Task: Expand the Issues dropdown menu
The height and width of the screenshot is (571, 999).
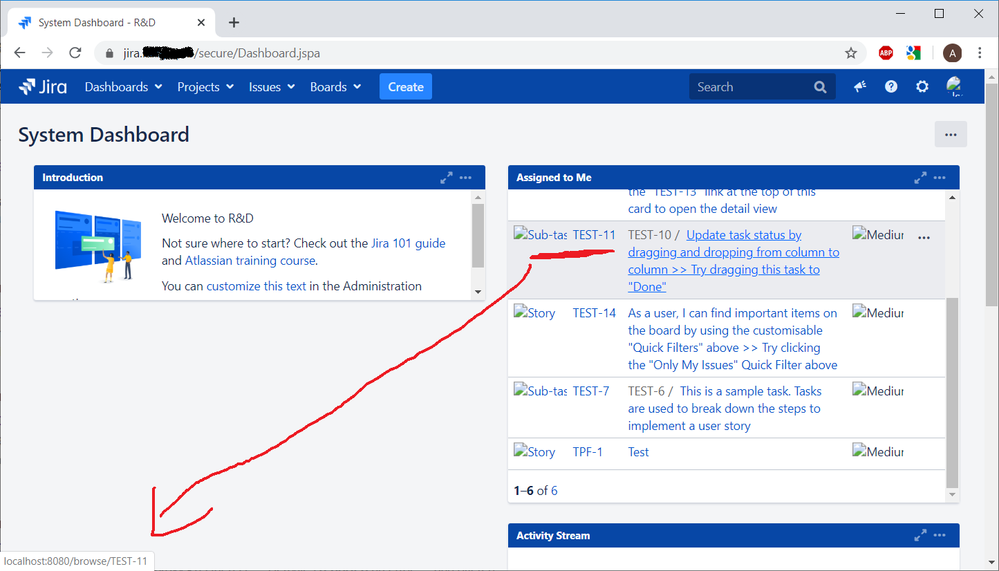Action: [x=272, y=87]
